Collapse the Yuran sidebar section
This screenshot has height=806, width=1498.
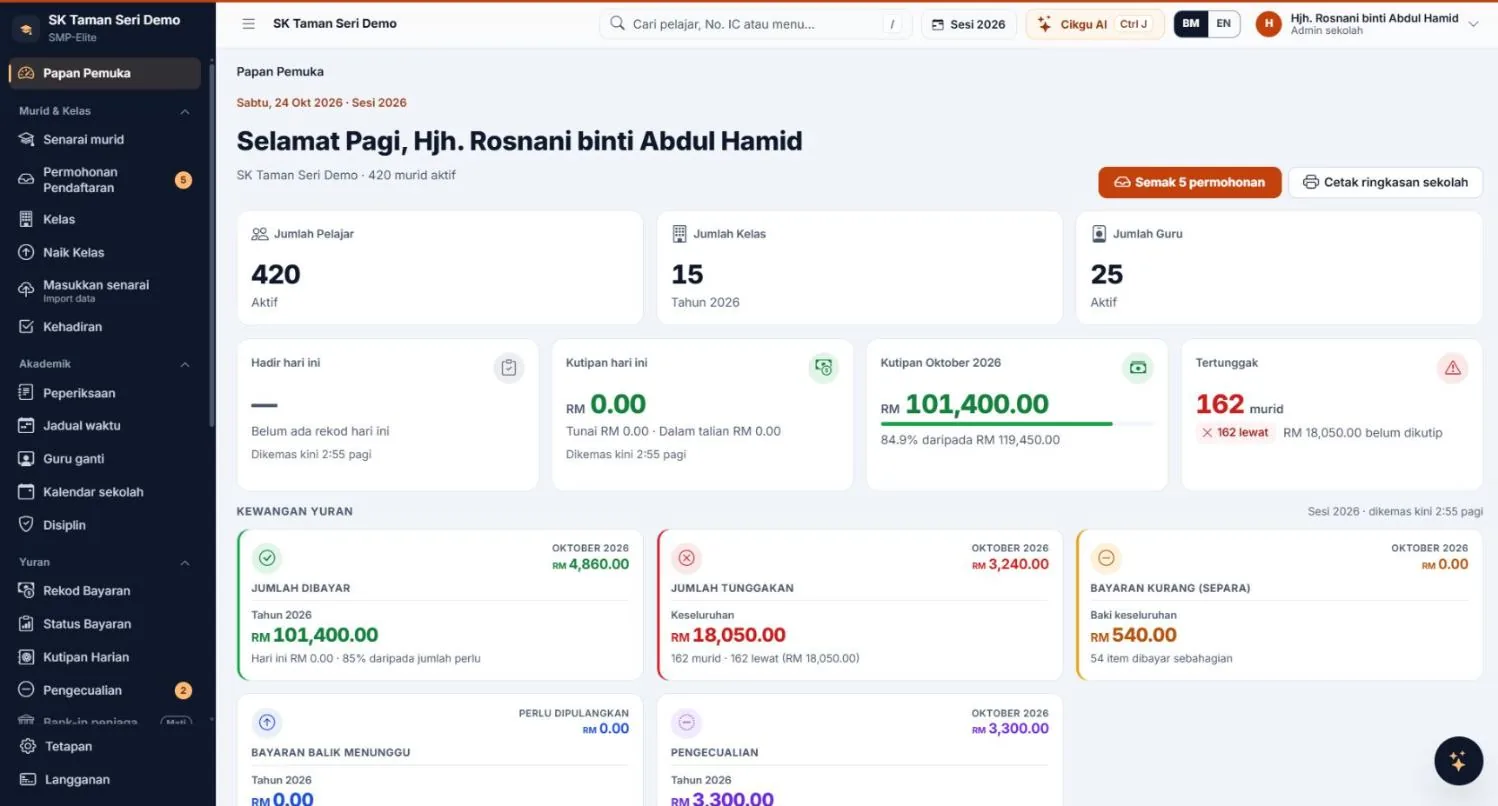185,562
